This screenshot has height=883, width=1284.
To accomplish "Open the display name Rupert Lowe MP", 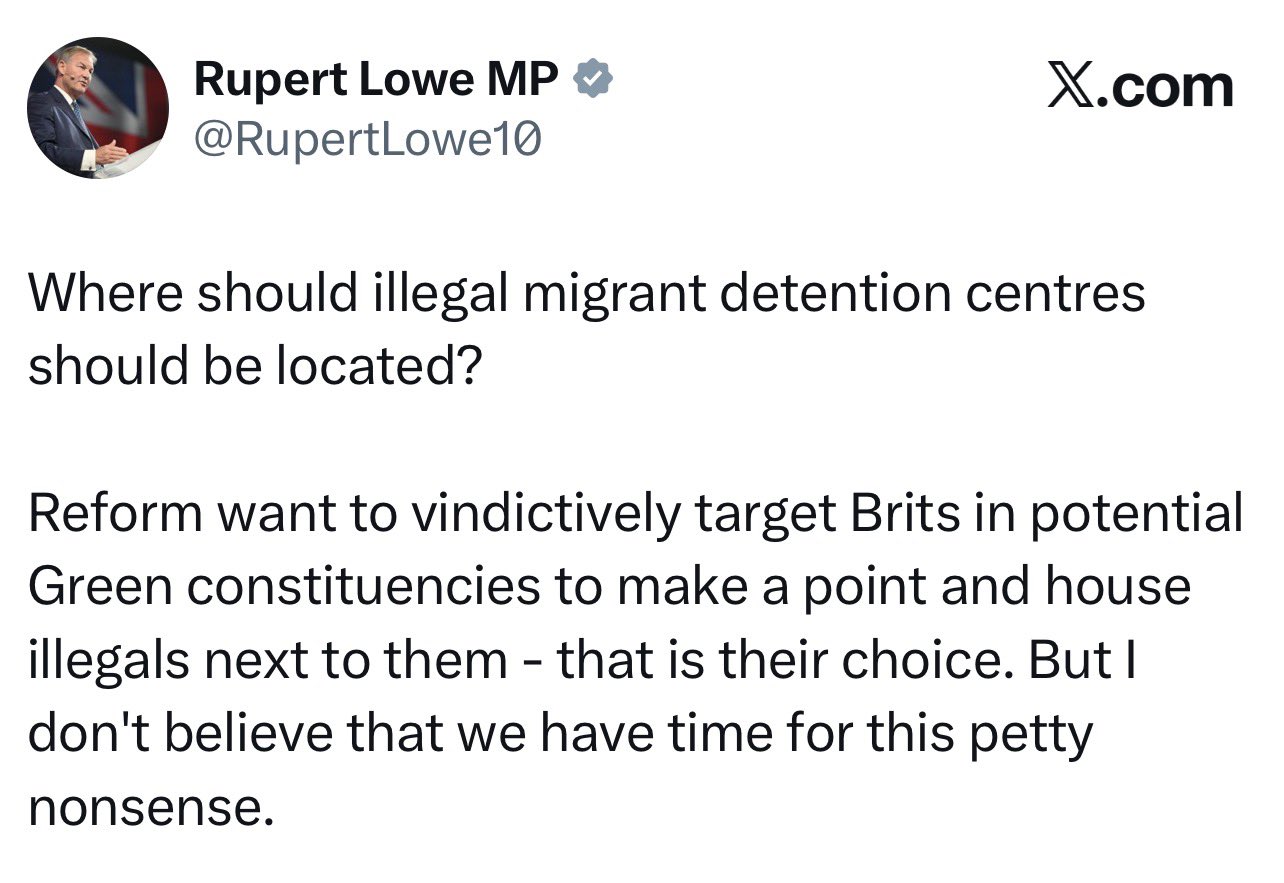I will tap(377, 79).
